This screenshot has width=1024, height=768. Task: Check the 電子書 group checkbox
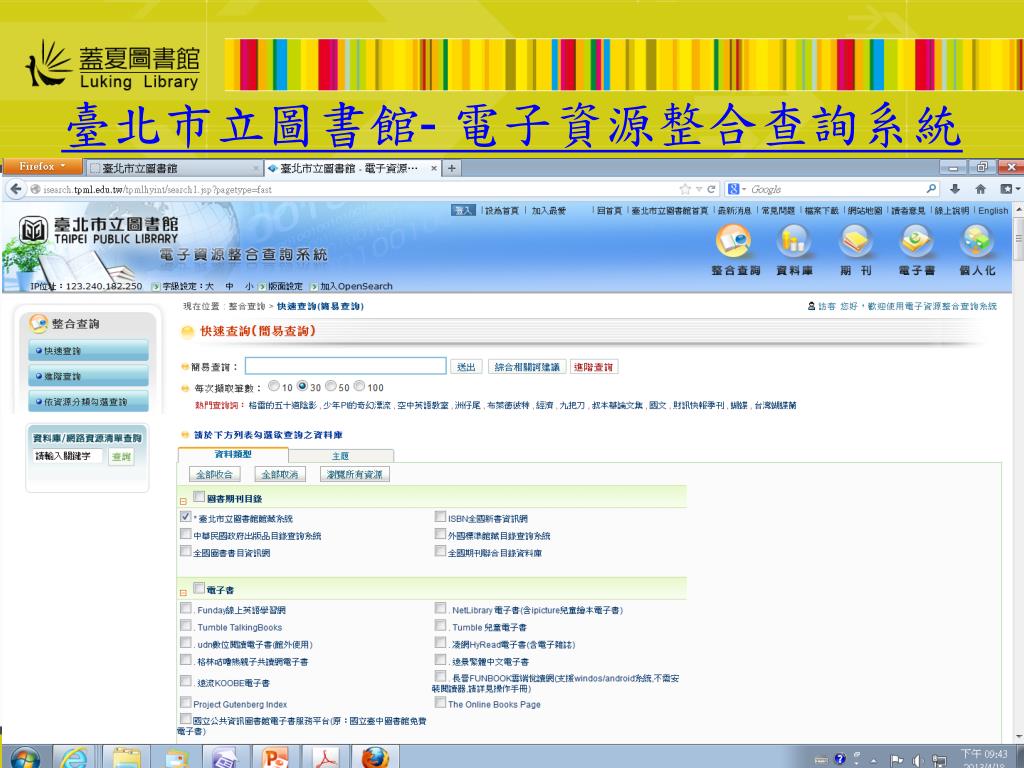click(199, 588)
